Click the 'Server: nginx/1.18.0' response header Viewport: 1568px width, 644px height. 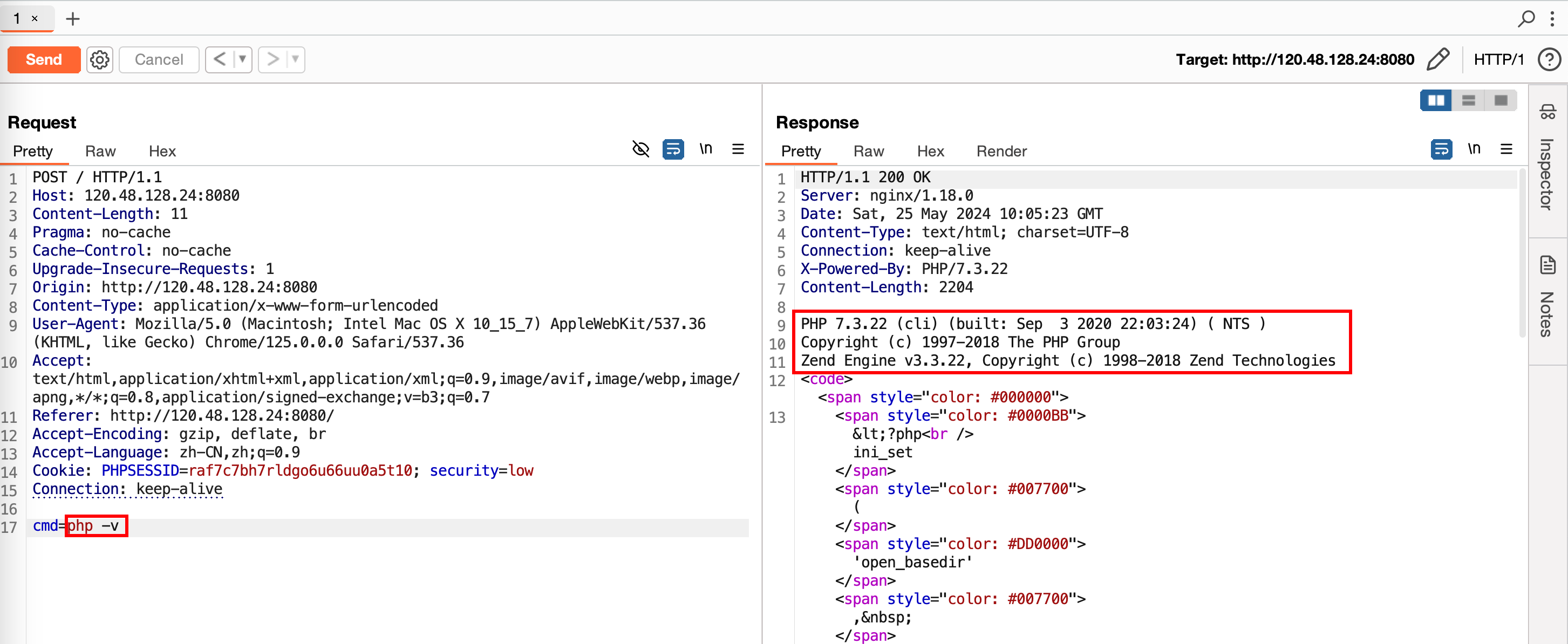tap(887, 195)
